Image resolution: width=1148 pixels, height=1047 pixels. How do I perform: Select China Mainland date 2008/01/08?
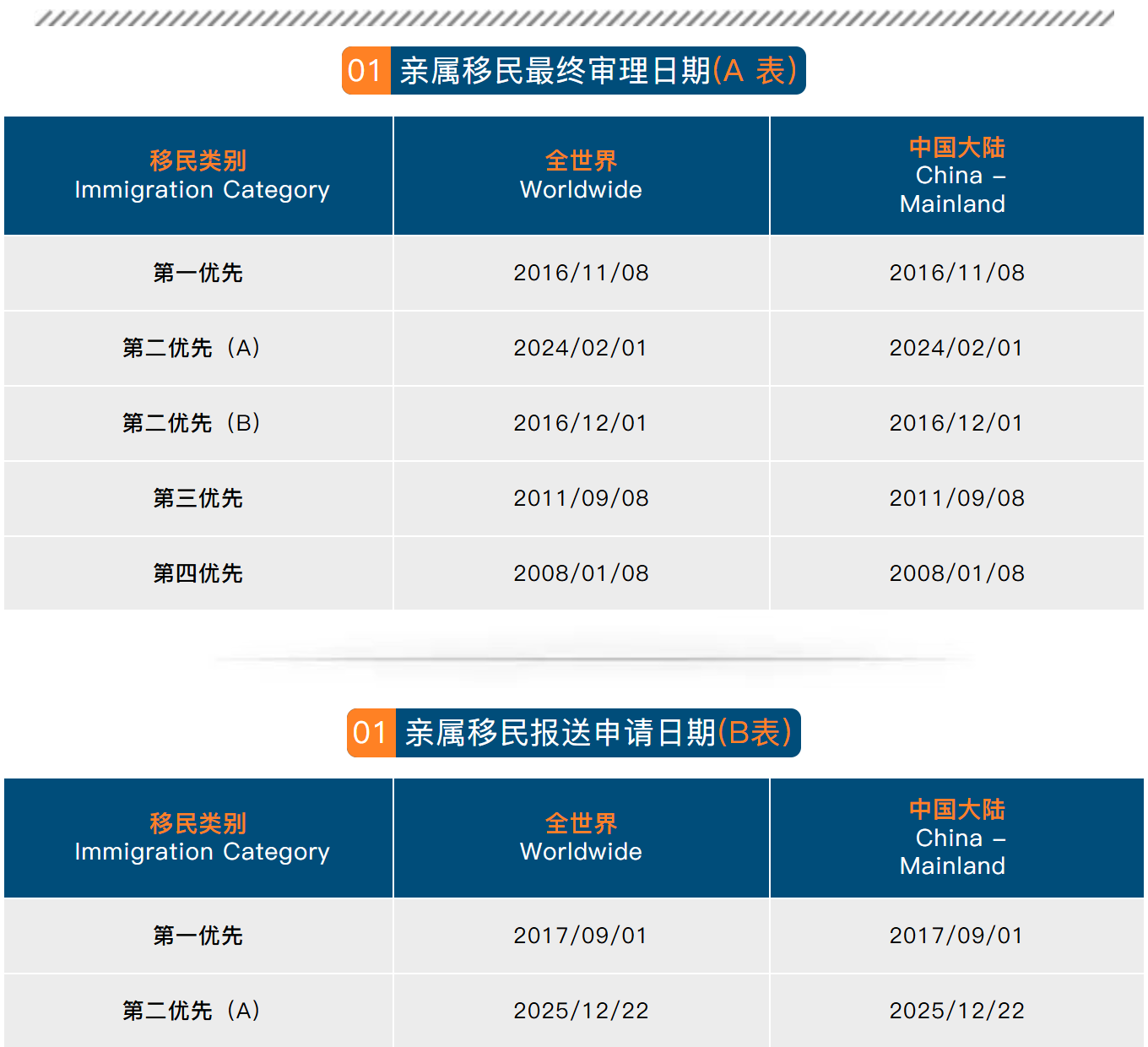point(956,573)
